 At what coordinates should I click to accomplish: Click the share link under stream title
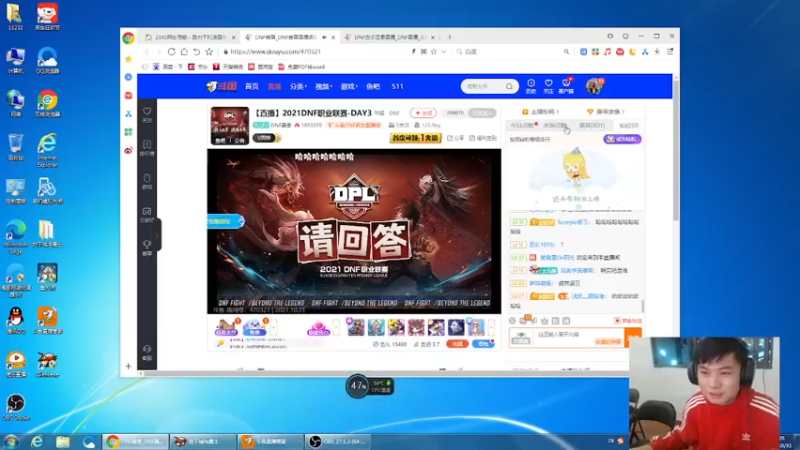(455, 138)
